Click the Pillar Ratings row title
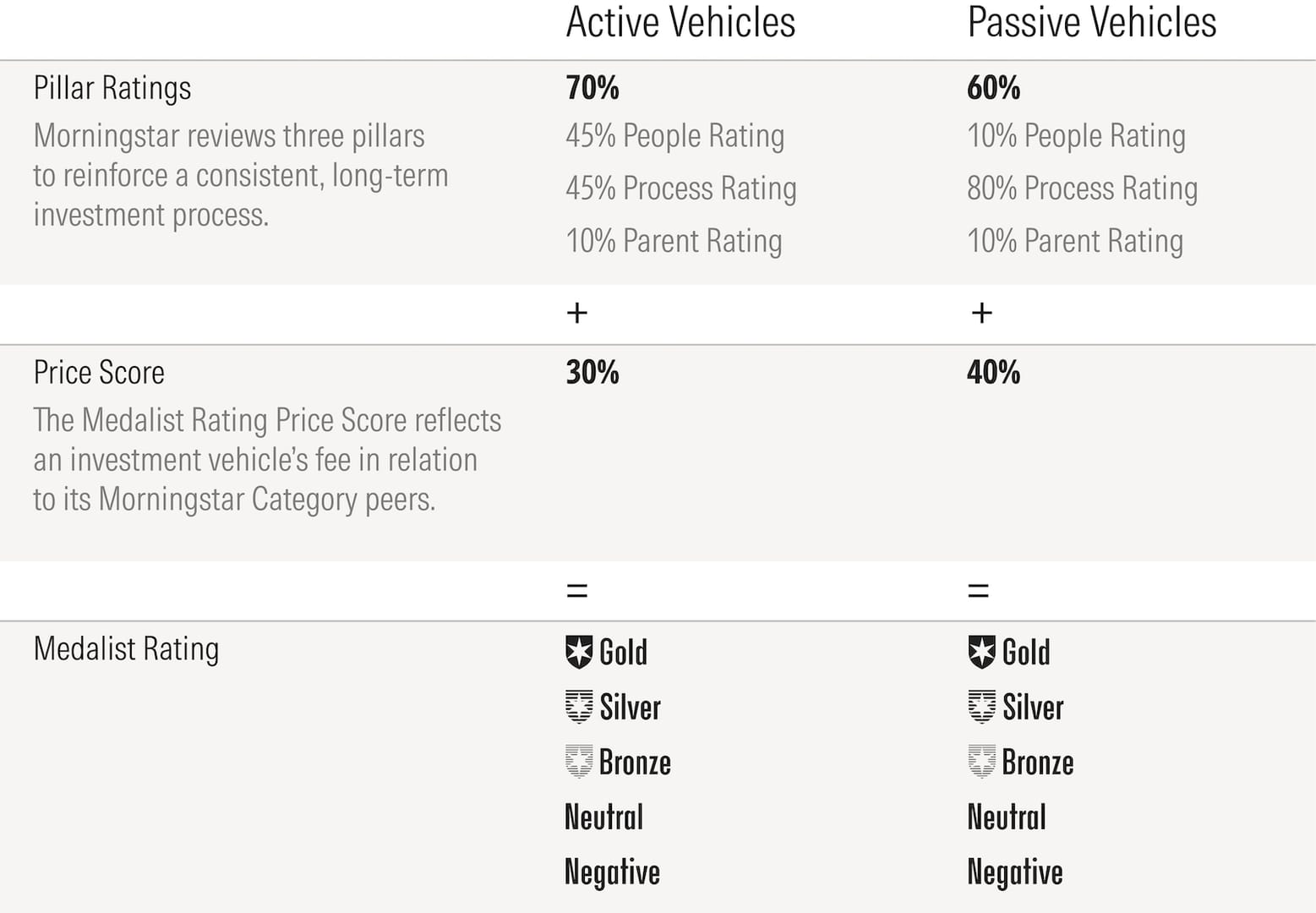 click(x=112, y=88)
